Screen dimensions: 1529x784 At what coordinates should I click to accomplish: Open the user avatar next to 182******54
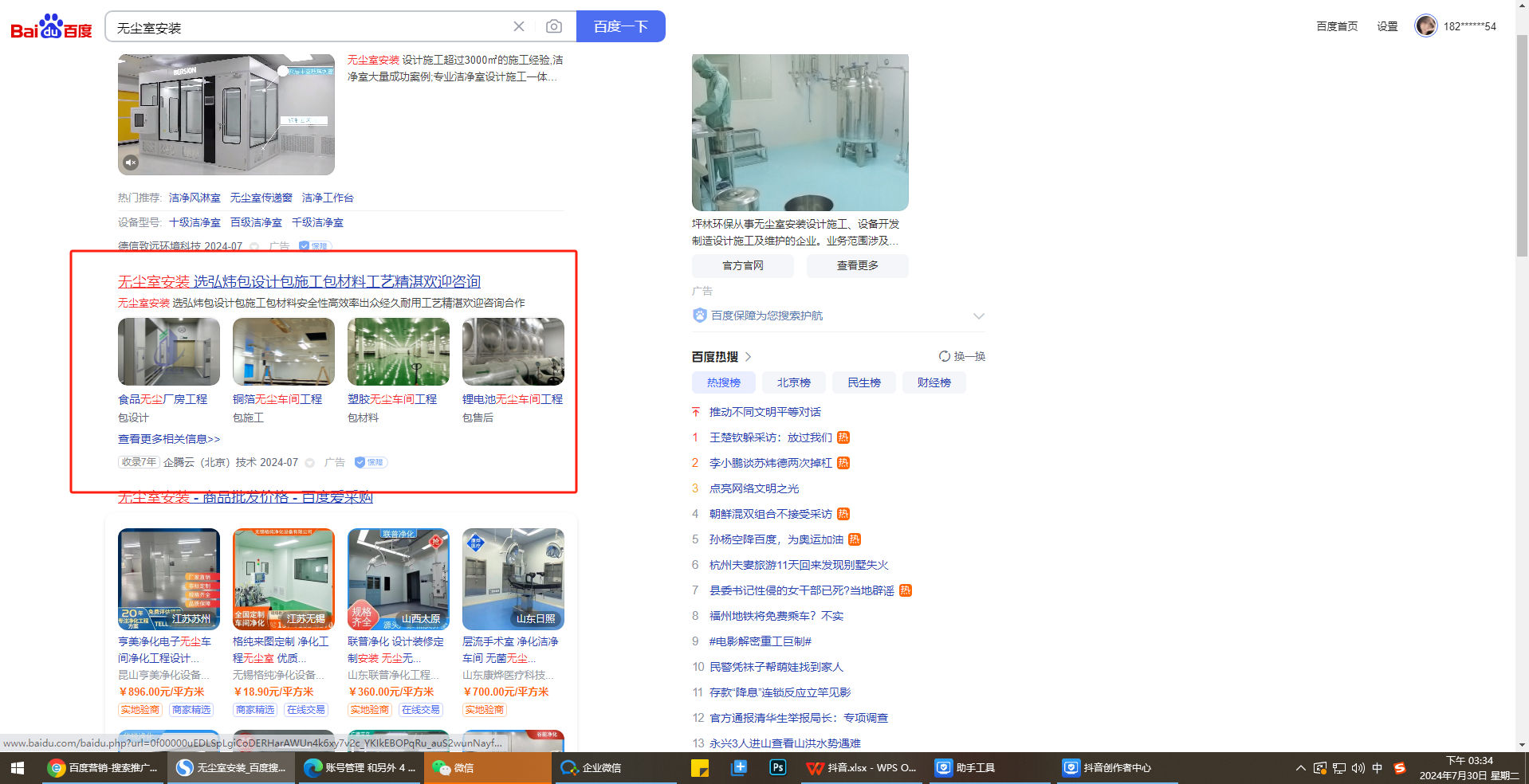(1425, 26)
